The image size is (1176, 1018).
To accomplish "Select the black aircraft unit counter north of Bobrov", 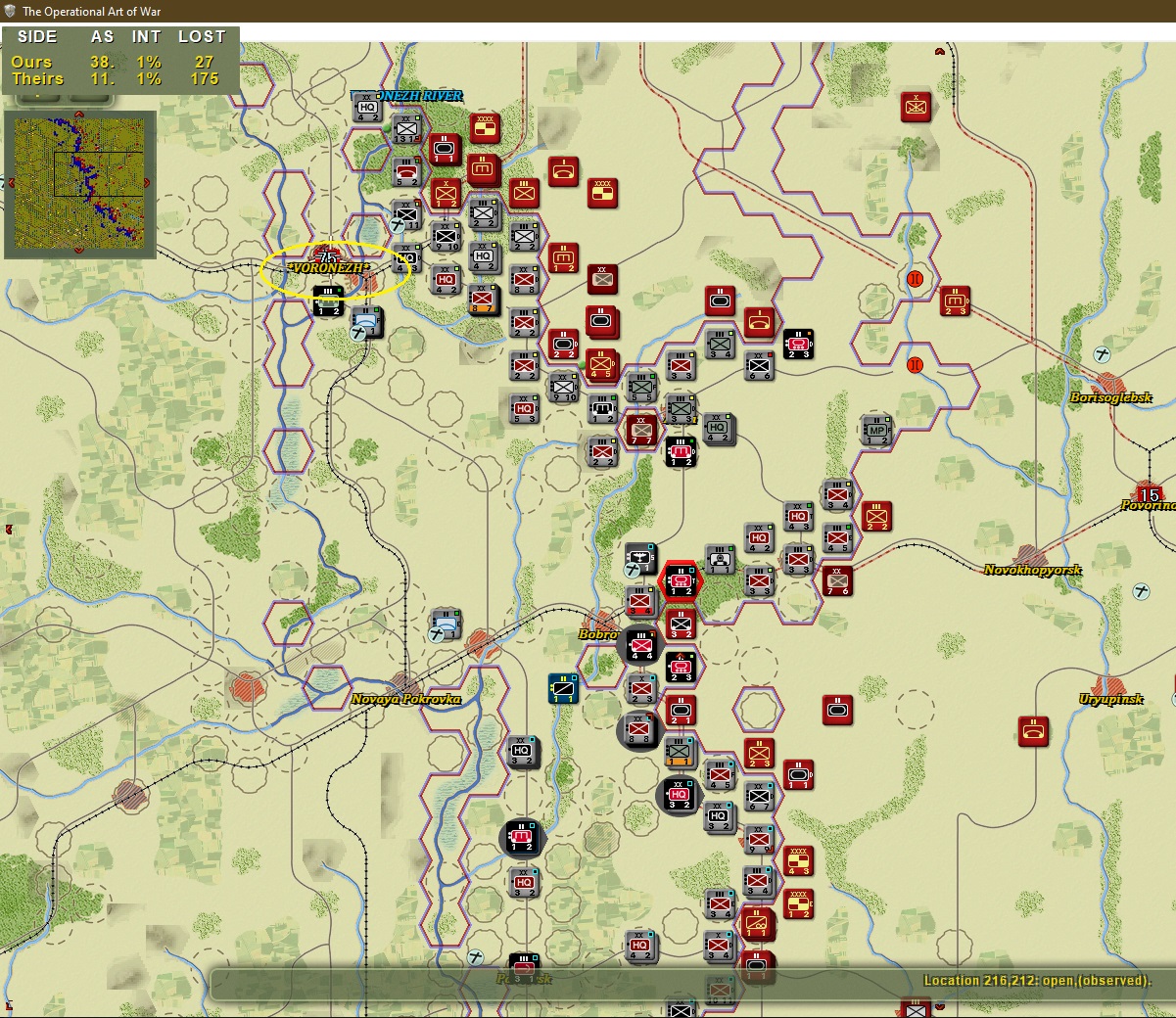I will 640,559.
